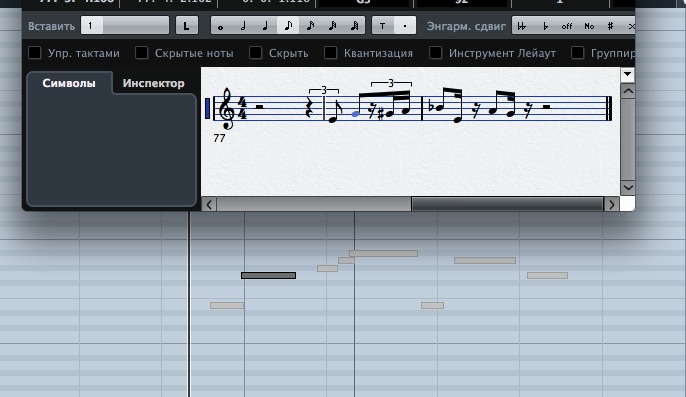686x397 pixels.
Task: Click the triplet bracket above beamed group
Action: (391, 83)
